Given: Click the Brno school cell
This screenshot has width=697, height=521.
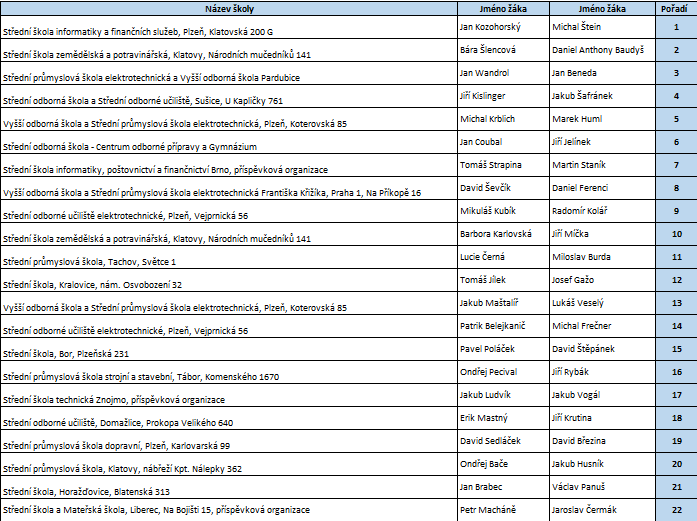Looking at the screenshot, I should click(x=229, y=165).
